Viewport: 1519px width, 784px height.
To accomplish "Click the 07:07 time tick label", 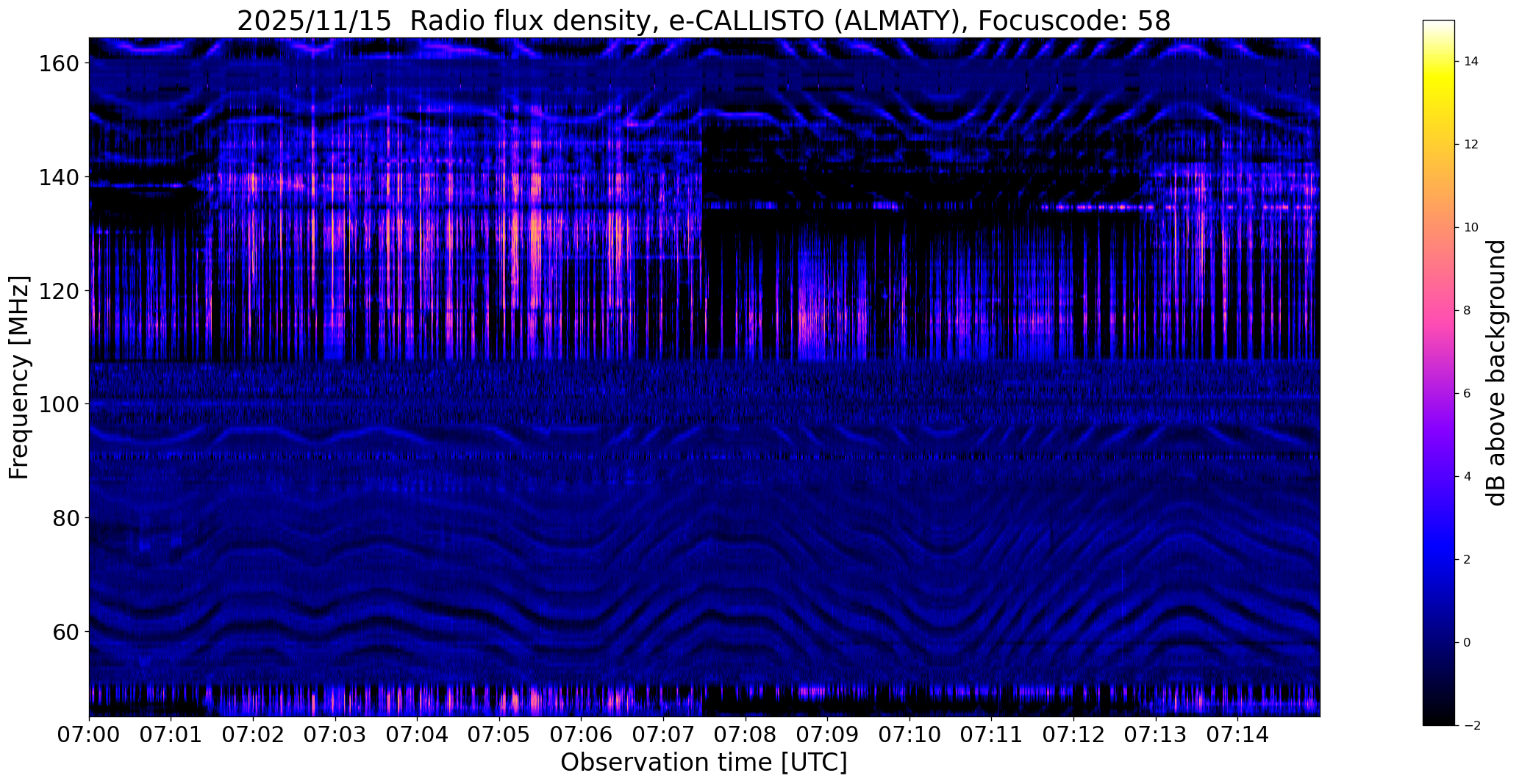I will [x=663, y=734].
